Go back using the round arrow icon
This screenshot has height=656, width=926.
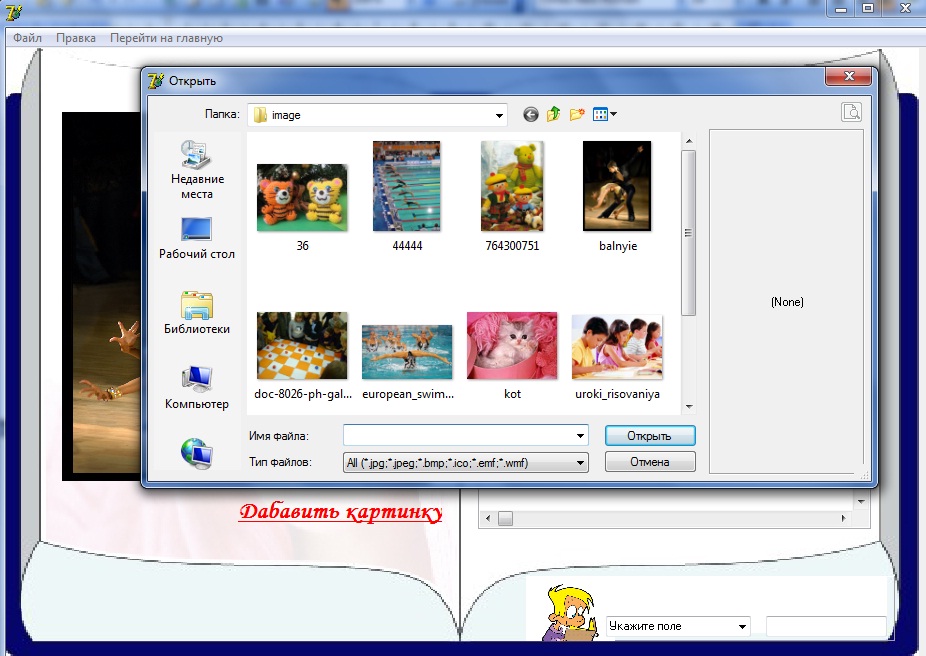tap(530, 115)
